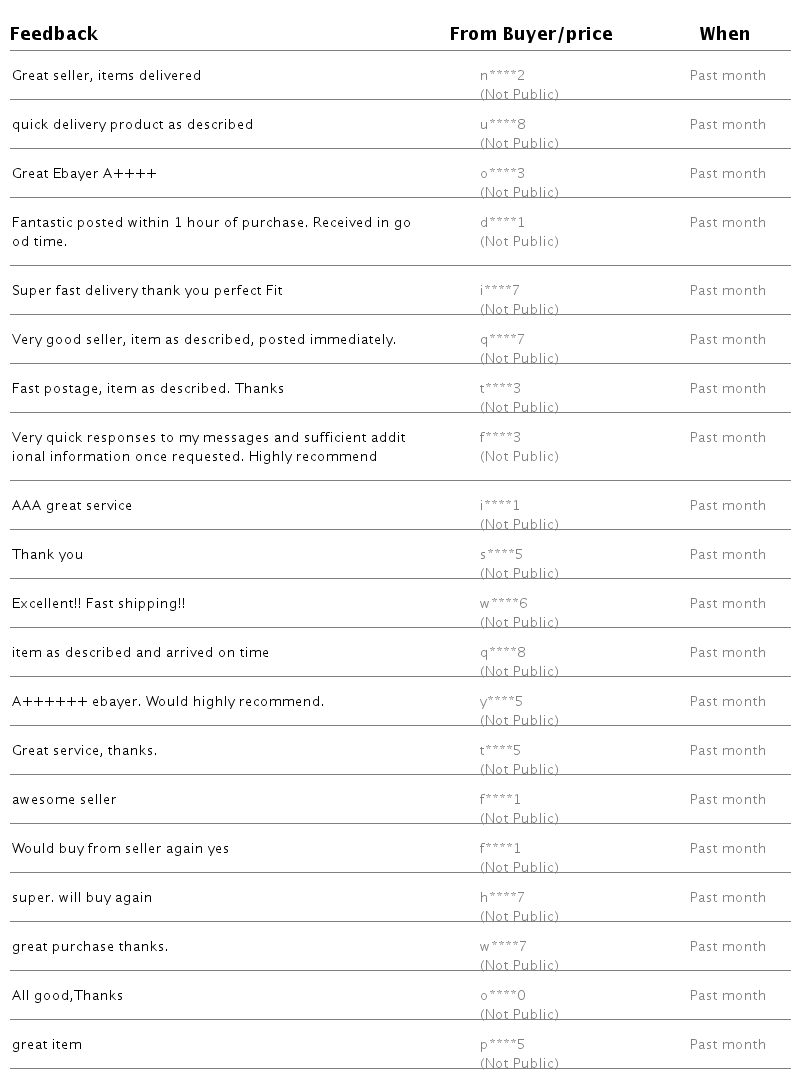Click the 'AAA great service' feedback comment
This screenshot has width=800, height=1088.
(72, 505)
